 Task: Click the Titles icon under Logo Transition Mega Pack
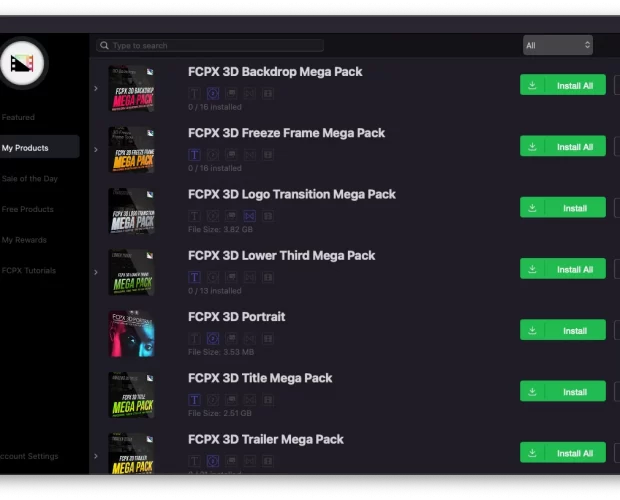pos(194,216)
